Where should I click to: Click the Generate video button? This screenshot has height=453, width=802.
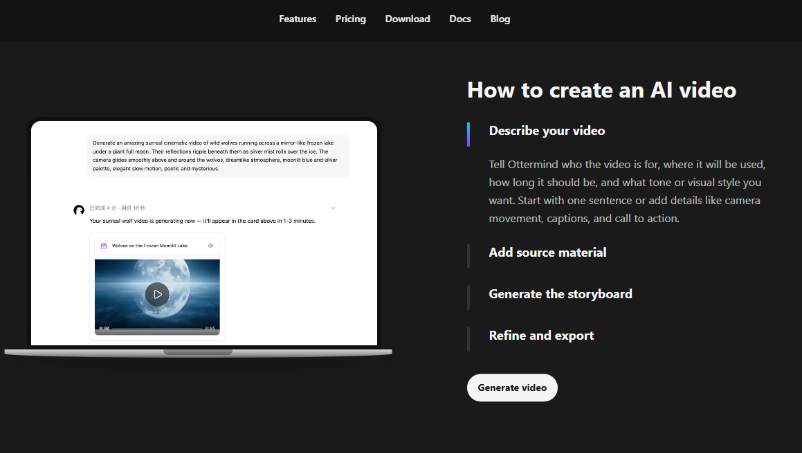(512, 388)
